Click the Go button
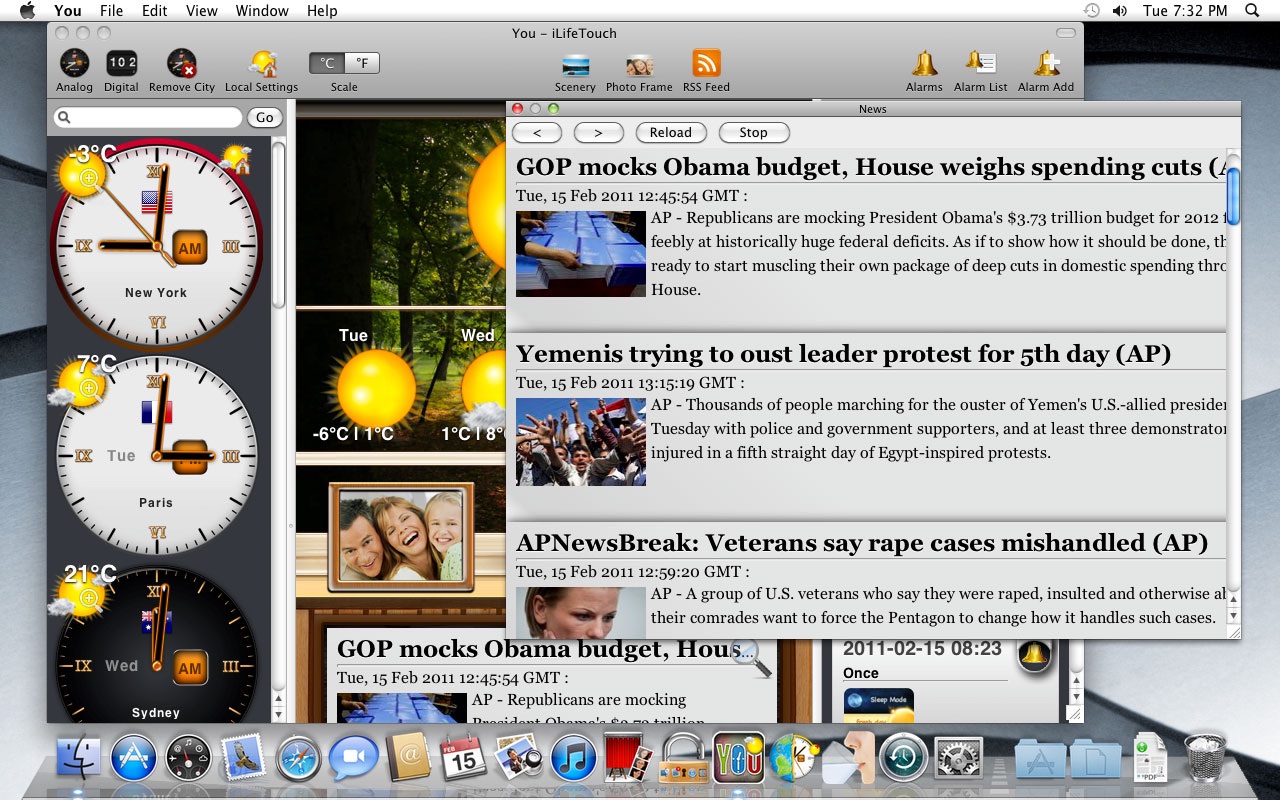The height and width of the screenshot is (800, 1280). coord(264,117)
